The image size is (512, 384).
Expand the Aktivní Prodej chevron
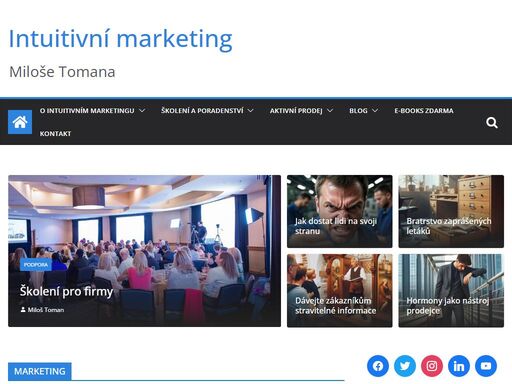point(330,110)
